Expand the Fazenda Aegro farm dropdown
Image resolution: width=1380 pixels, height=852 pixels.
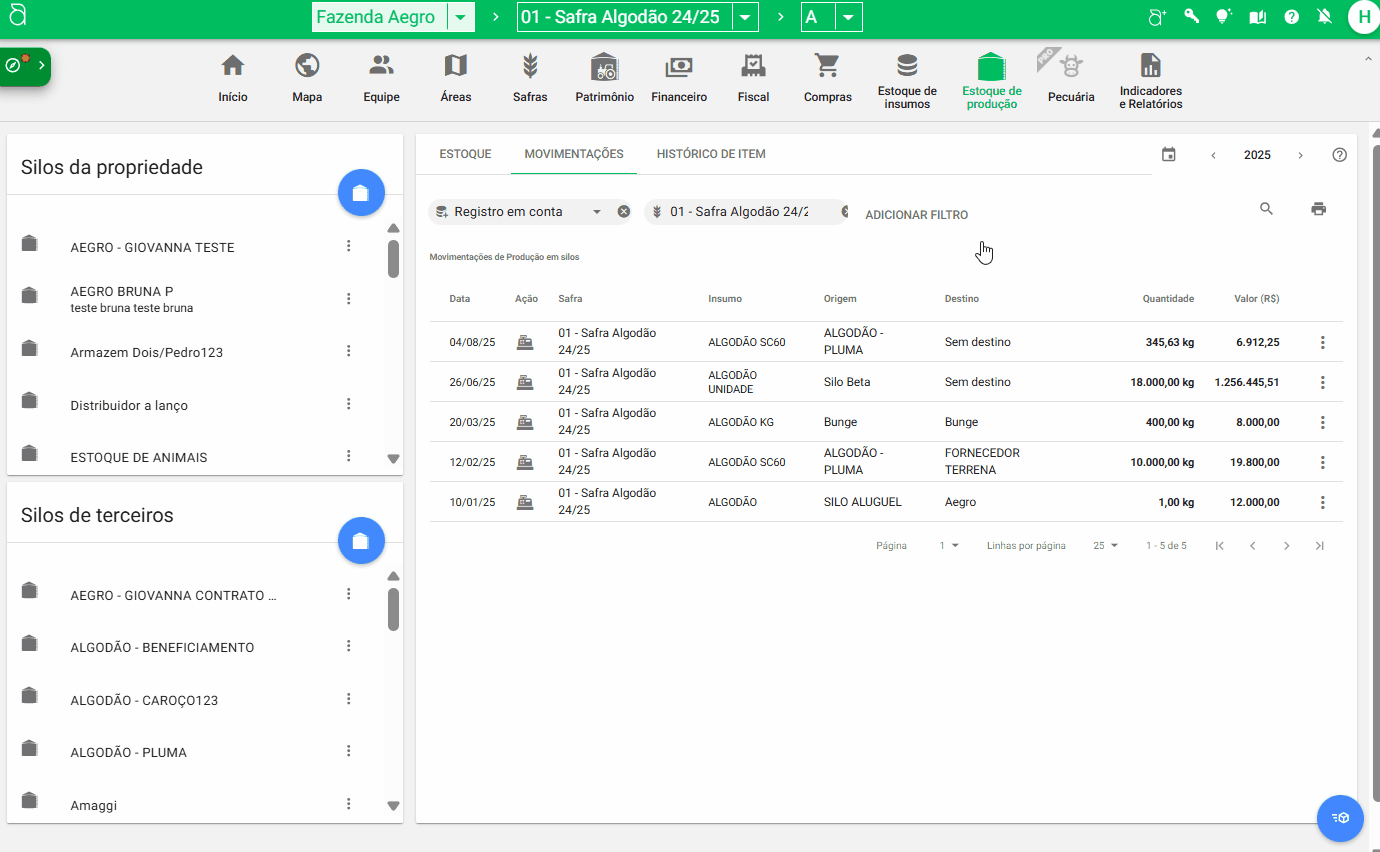[x=460, y=17]
